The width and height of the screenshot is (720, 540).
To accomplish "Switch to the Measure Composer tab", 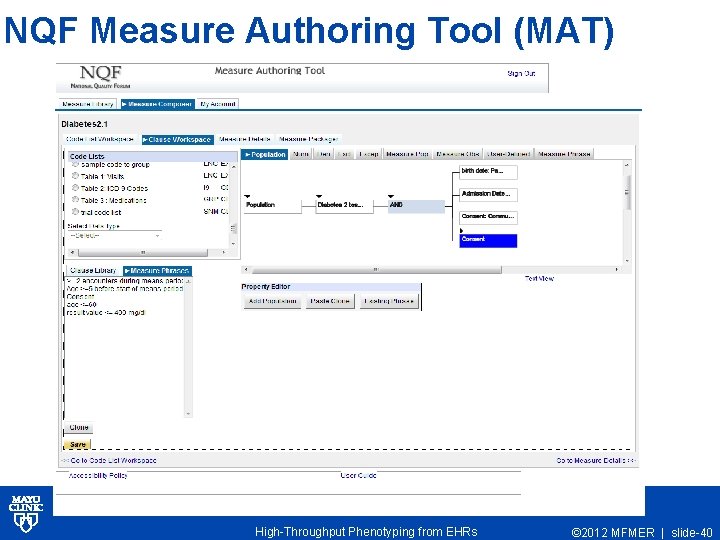I will (x=158, y=104).
